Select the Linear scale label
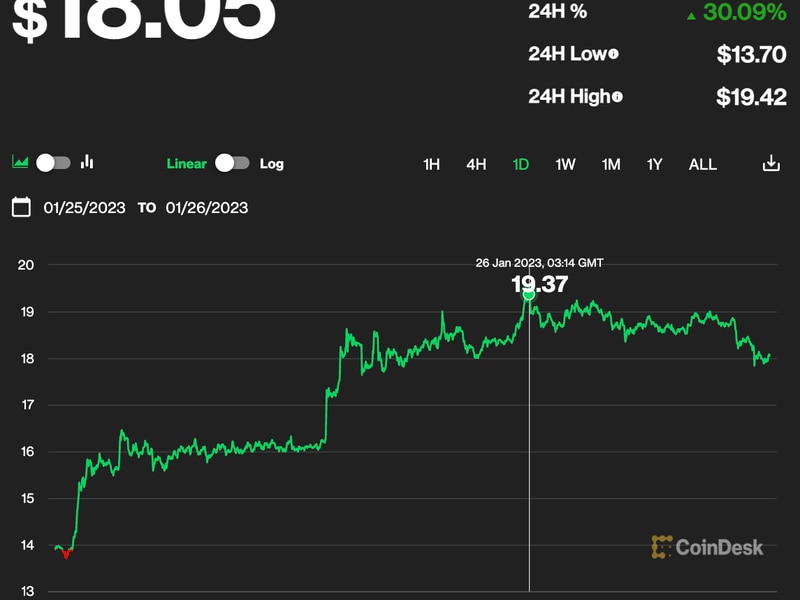 (187, 164)
